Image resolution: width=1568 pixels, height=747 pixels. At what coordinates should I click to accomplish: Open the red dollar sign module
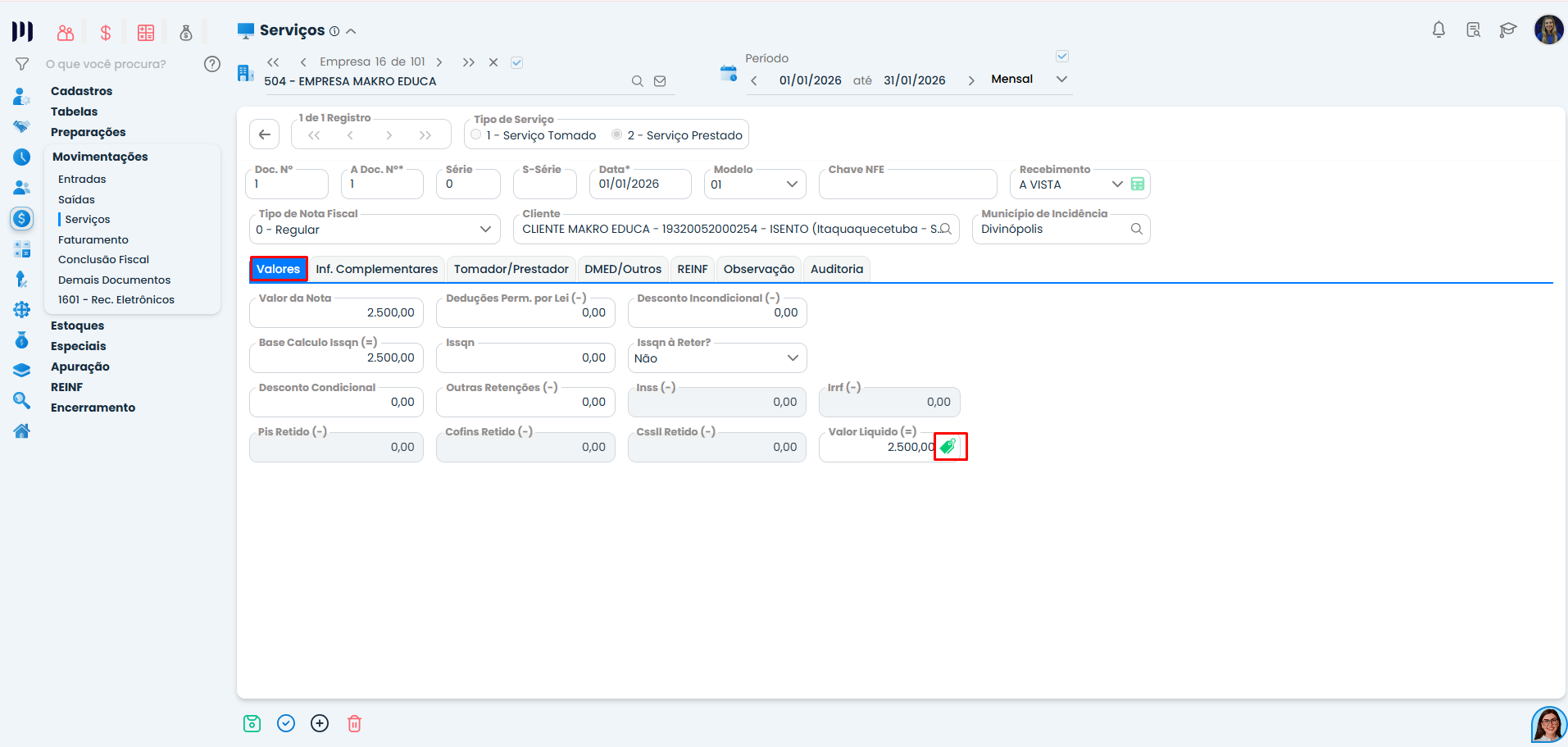(x=106, y=33)
